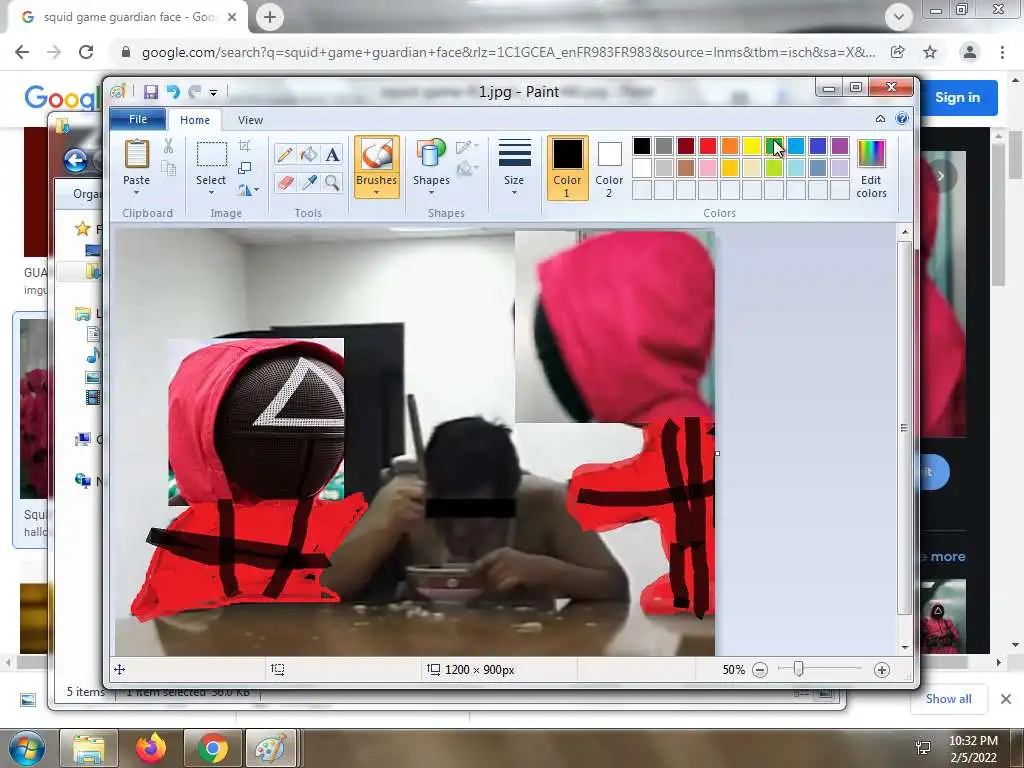Click the Google logo
This screenshot has width=1024, height=768.
63,98
